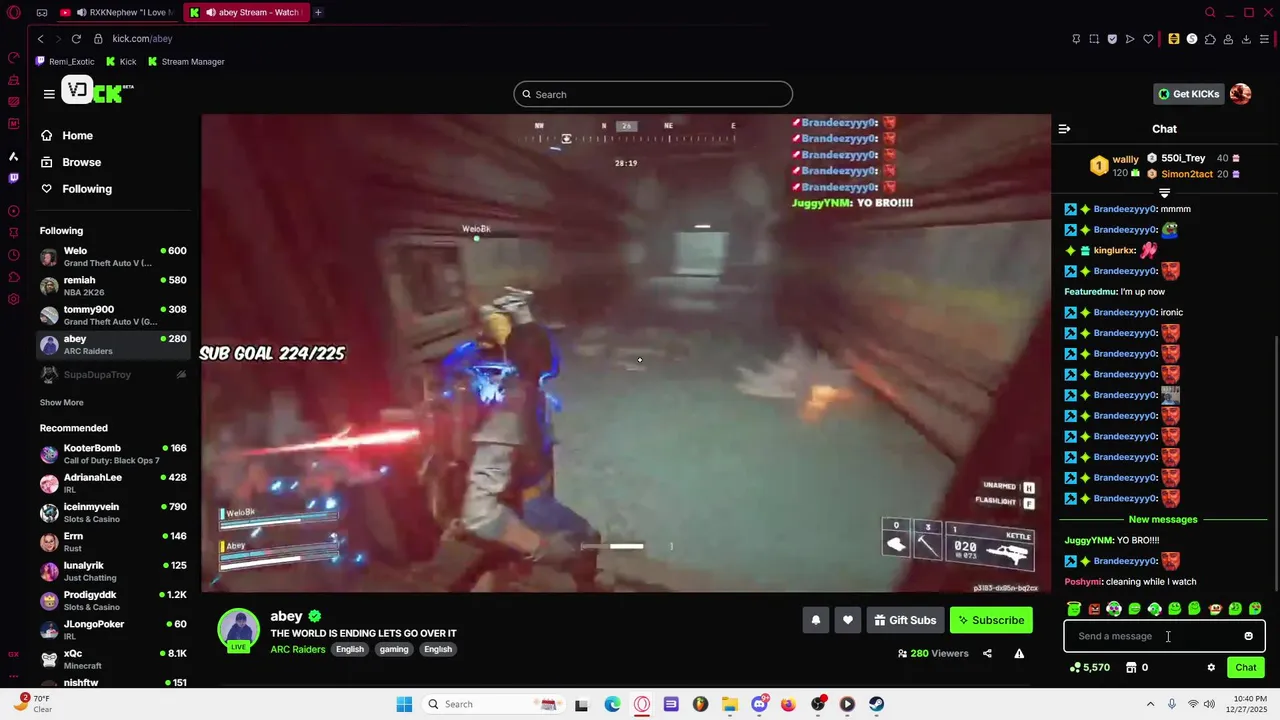Image resolution: width=1280 pixels, height=720 pixels.
Task: Click the red angry emote in quick bar
Action: pyautogui.click(x=1094, y=608)
